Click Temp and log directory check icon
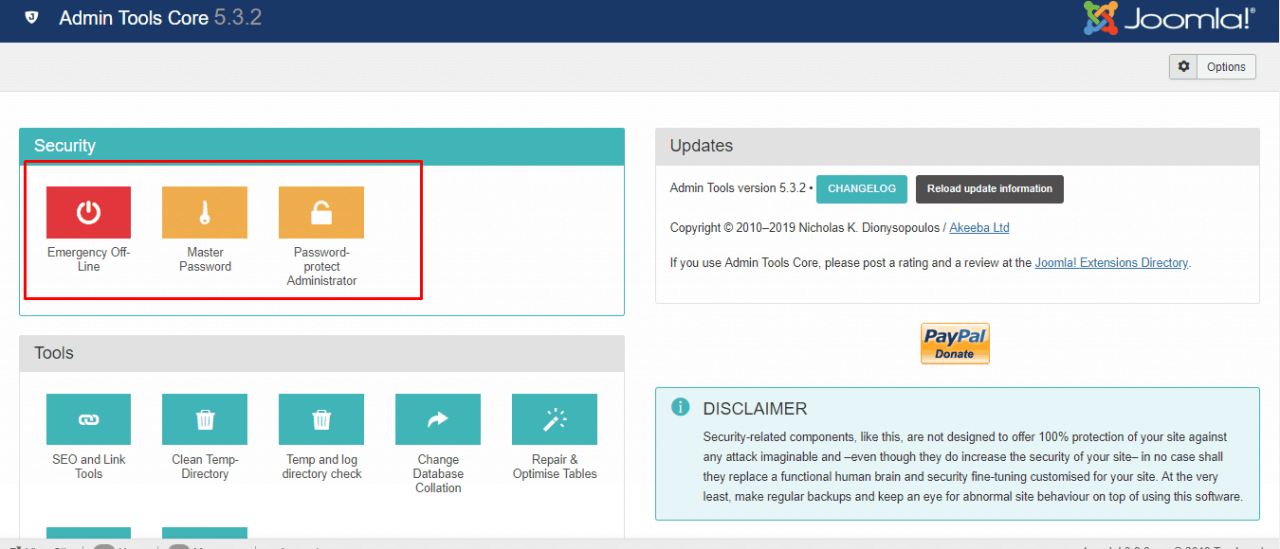This screenshot has height=549, width=1280. click(x=321, y=419)
